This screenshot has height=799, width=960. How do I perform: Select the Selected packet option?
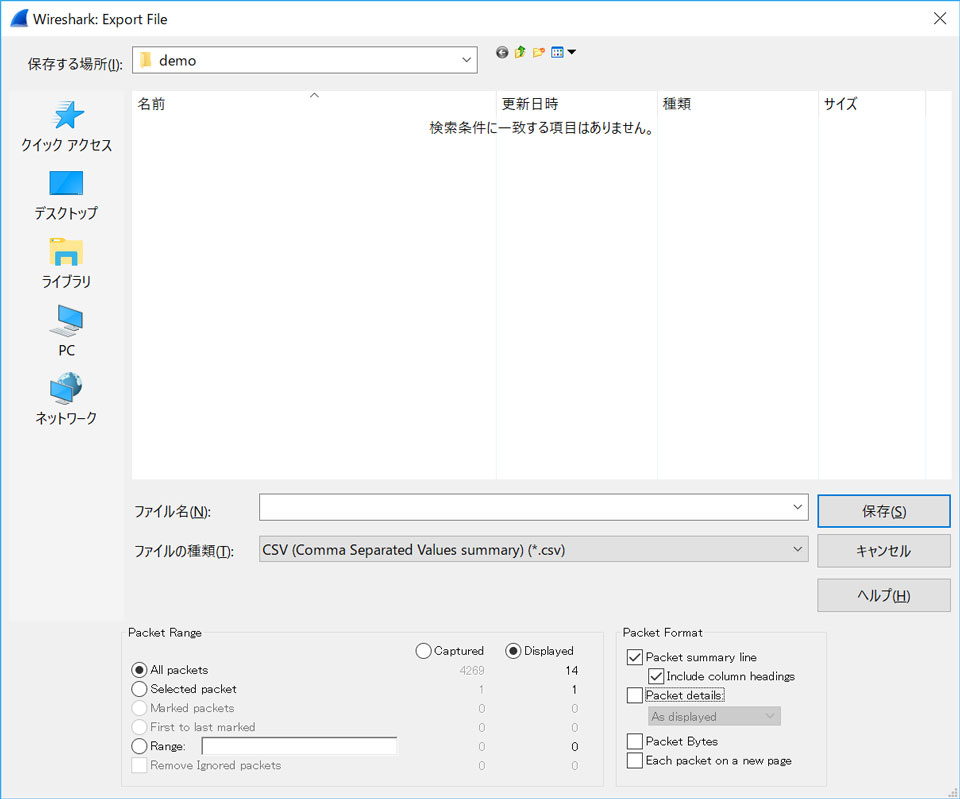pos(140,689)
